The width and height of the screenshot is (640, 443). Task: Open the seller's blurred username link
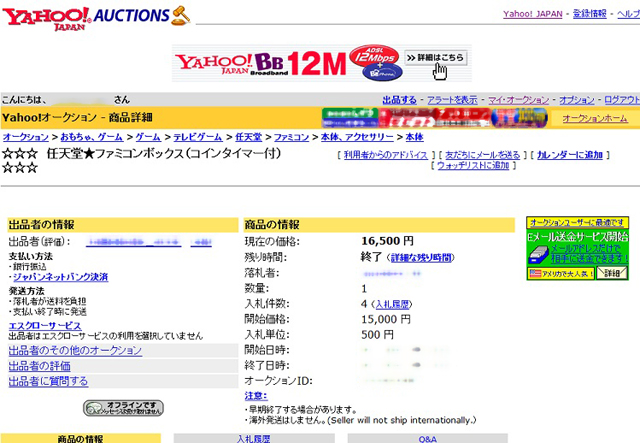pos(133,242)
